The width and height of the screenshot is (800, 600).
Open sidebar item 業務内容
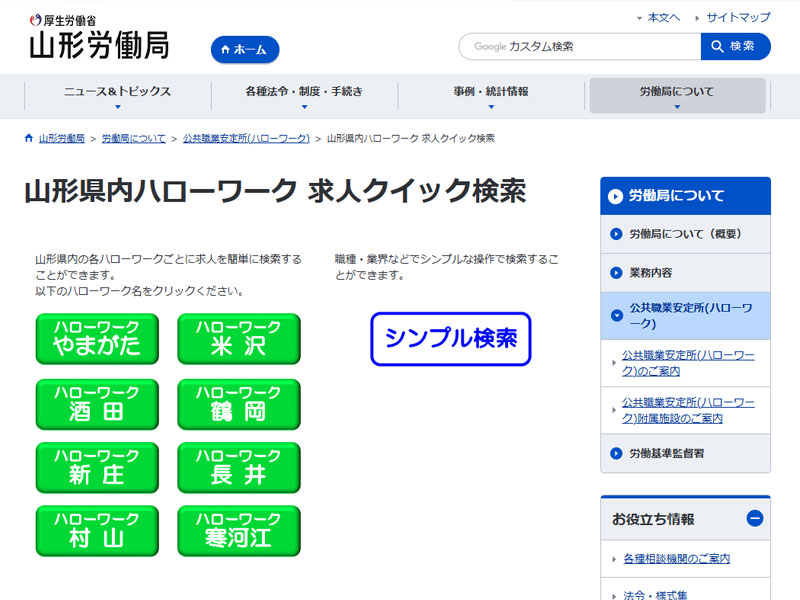click(x=685, y=273)
